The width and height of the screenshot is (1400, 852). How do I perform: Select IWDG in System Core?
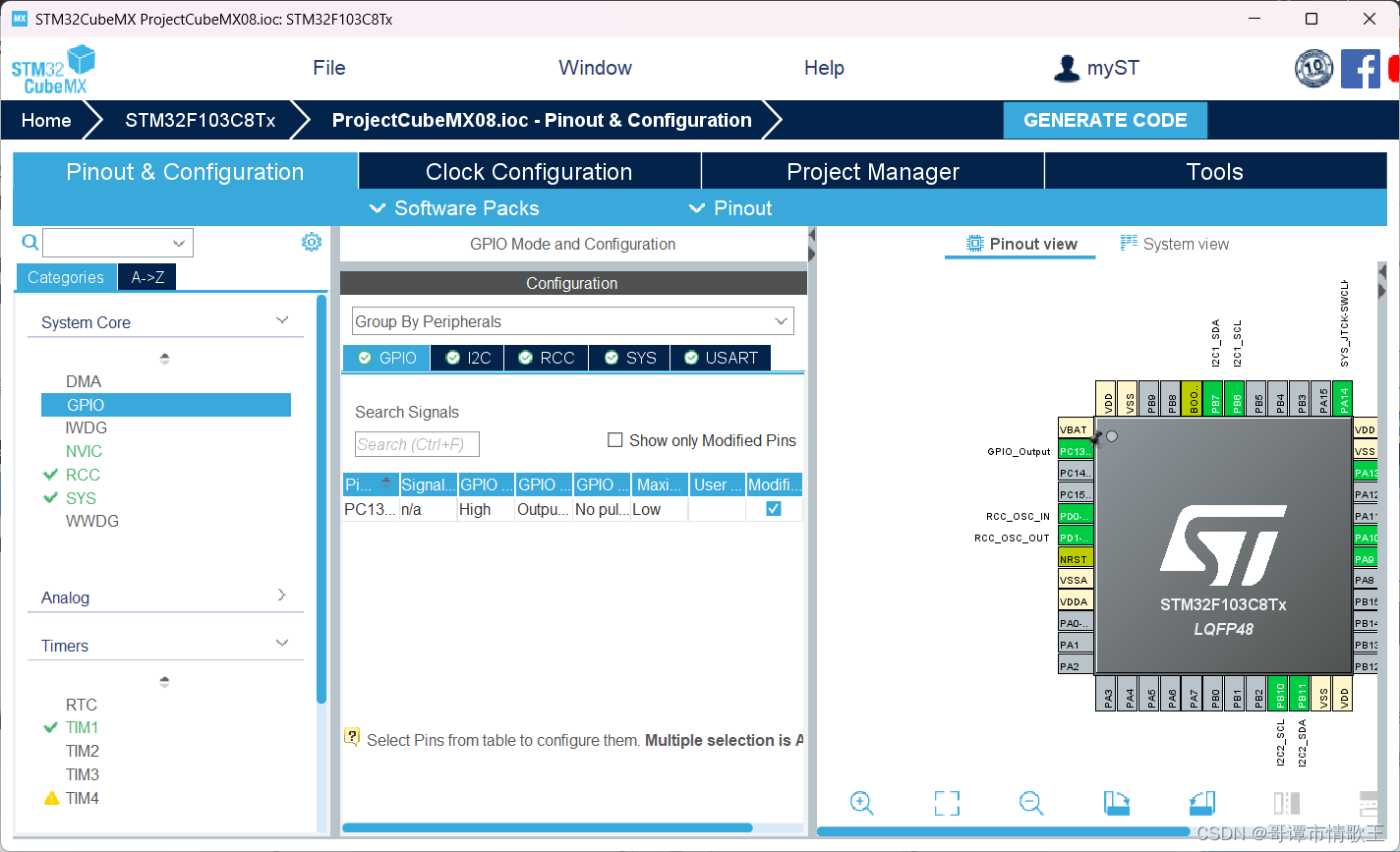87,427
